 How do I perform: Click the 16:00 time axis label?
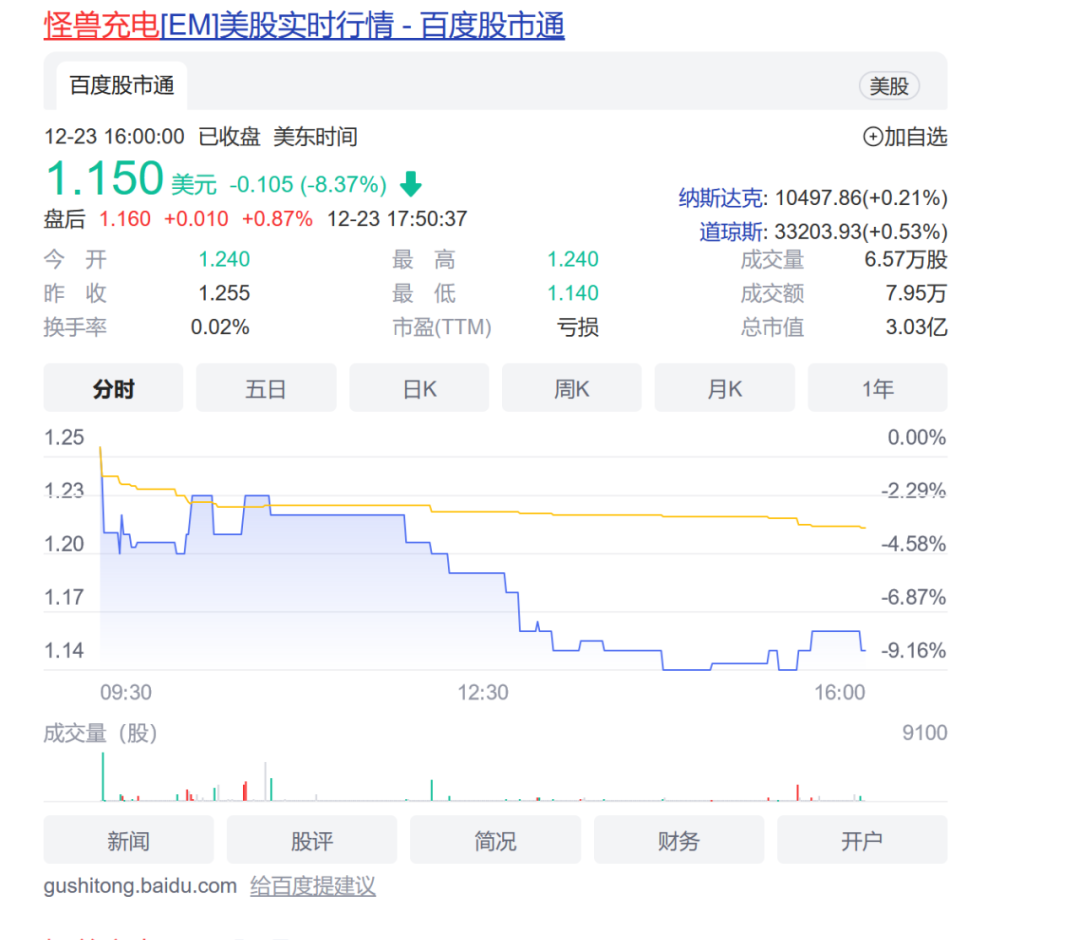(840, 692)
